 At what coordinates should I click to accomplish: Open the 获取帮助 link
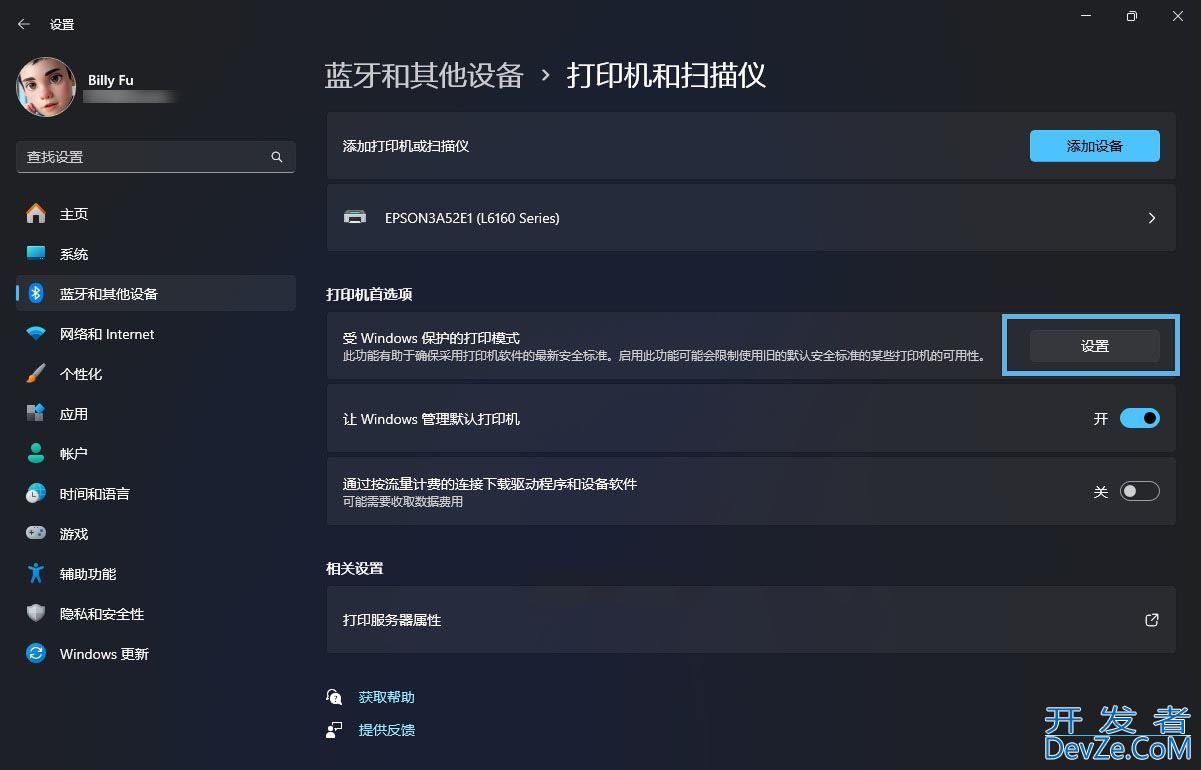pos(386,697)
